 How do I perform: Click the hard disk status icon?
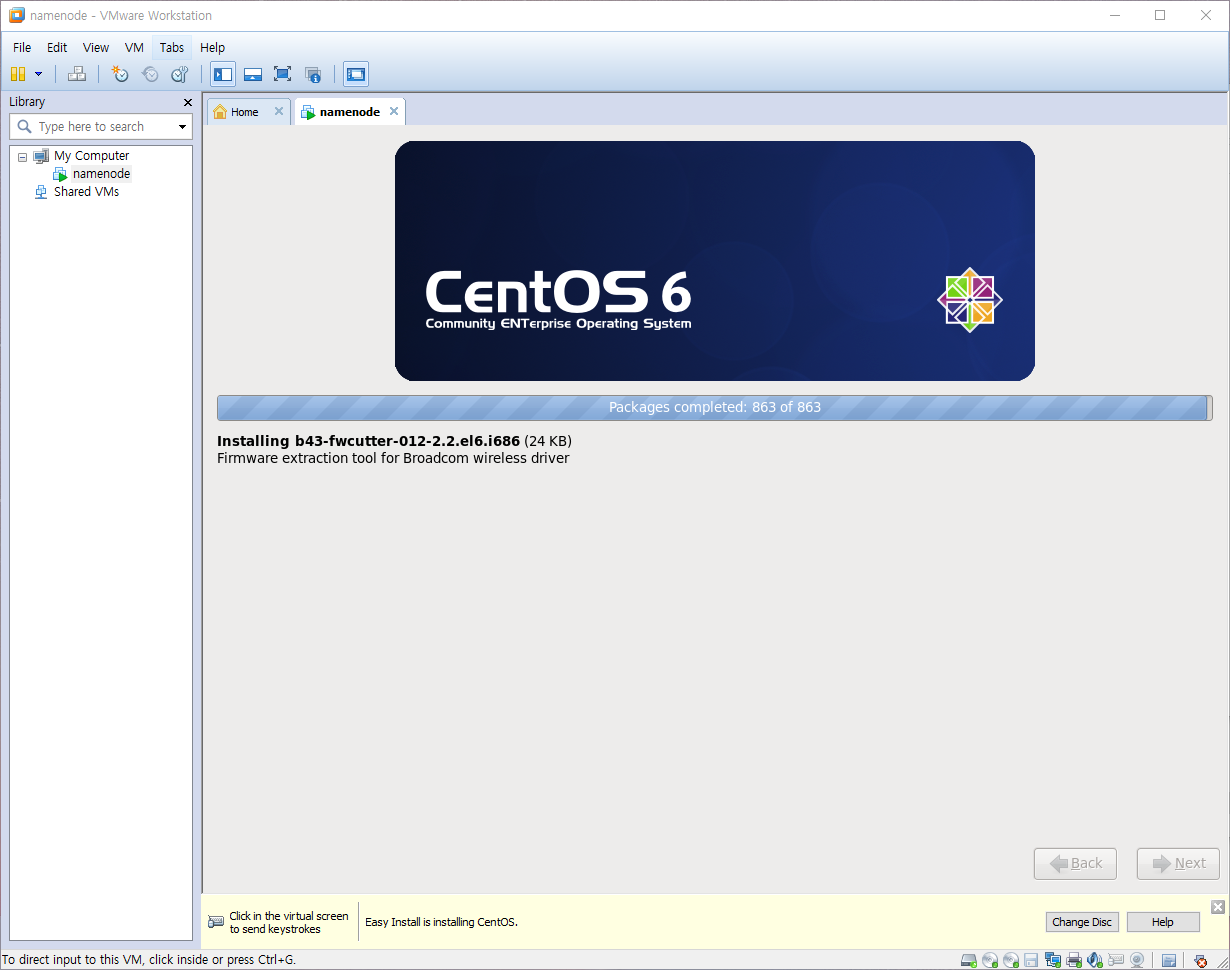(x=968, y=960)
